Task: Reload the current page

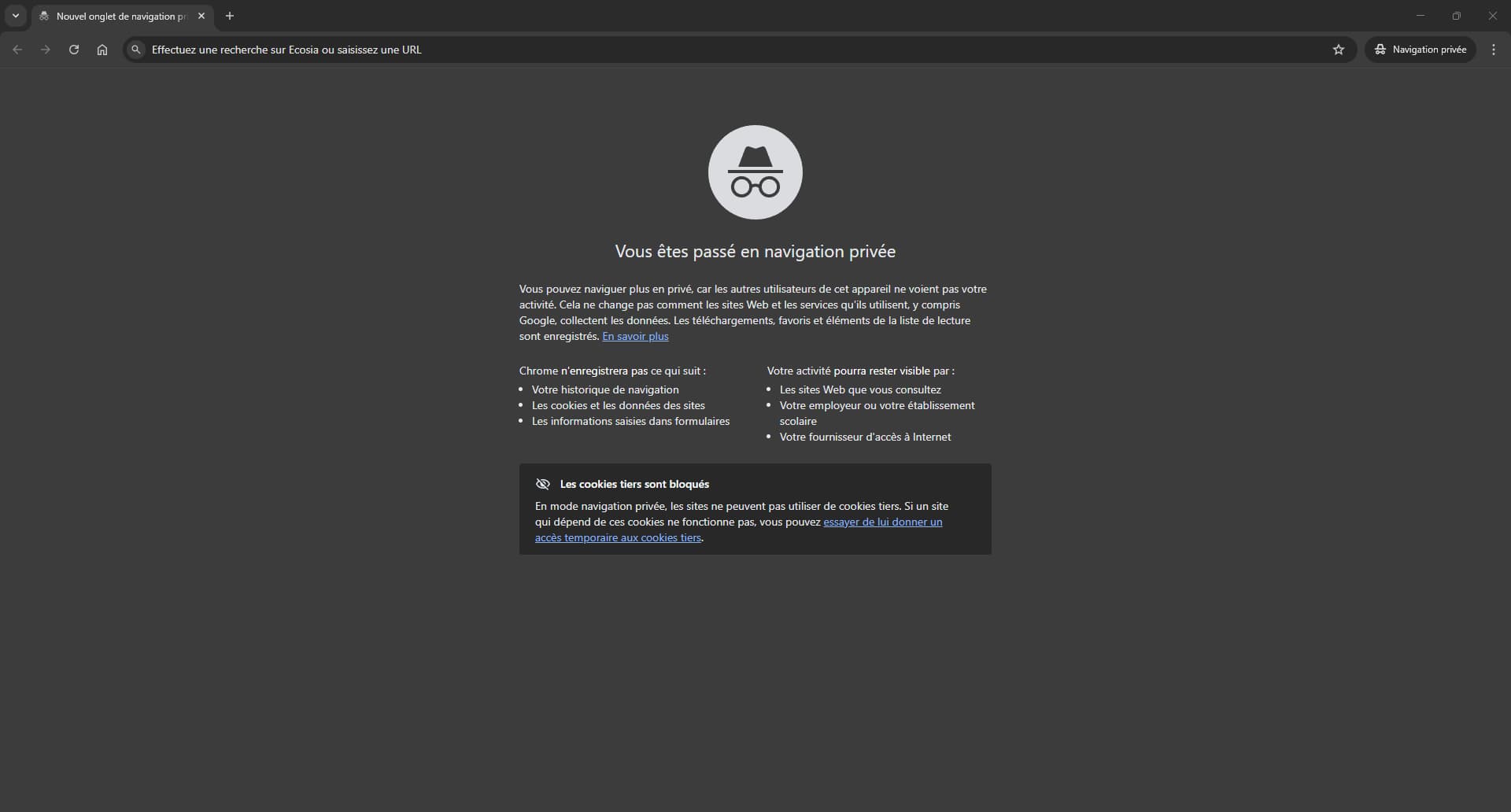Action: [74, 50]
